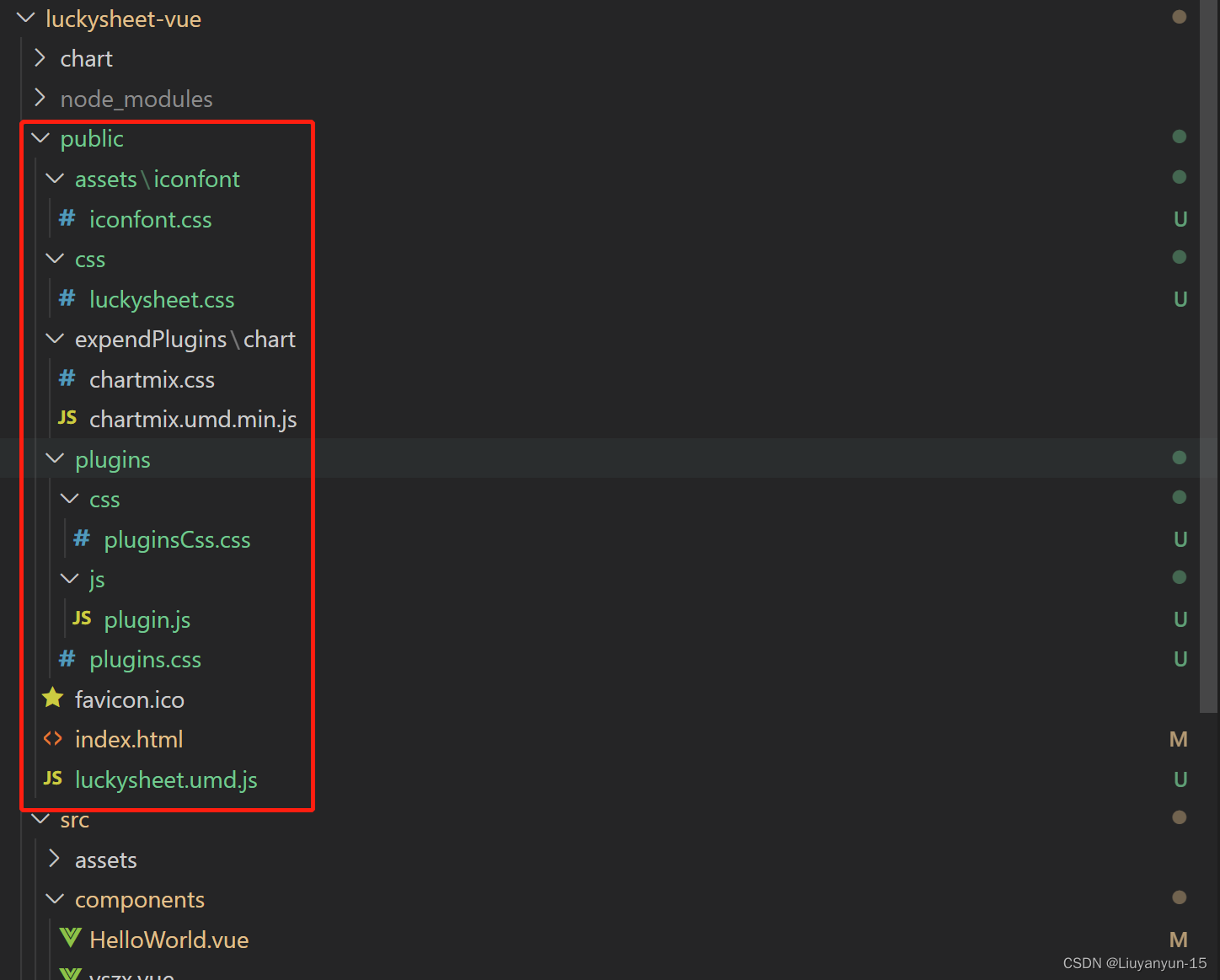The image size is (1220, 980).
Task: Click the JS icon beside luckysheet.umd.js
Action: pyautogui.click(x=52, y=779)
